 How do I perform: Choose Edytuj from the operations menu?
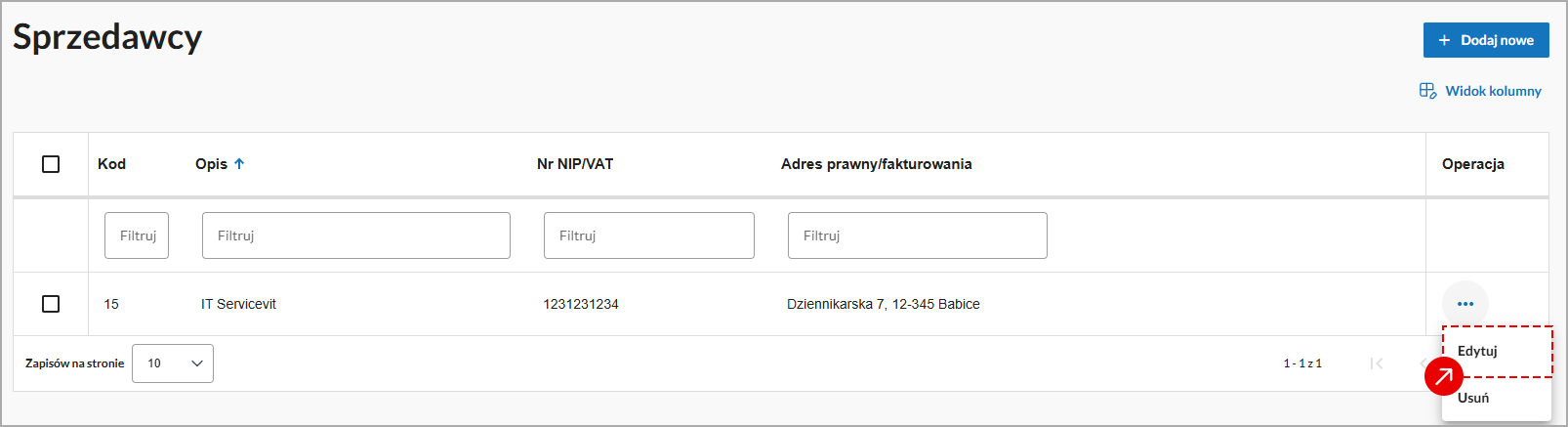(x=1477, y=351)
